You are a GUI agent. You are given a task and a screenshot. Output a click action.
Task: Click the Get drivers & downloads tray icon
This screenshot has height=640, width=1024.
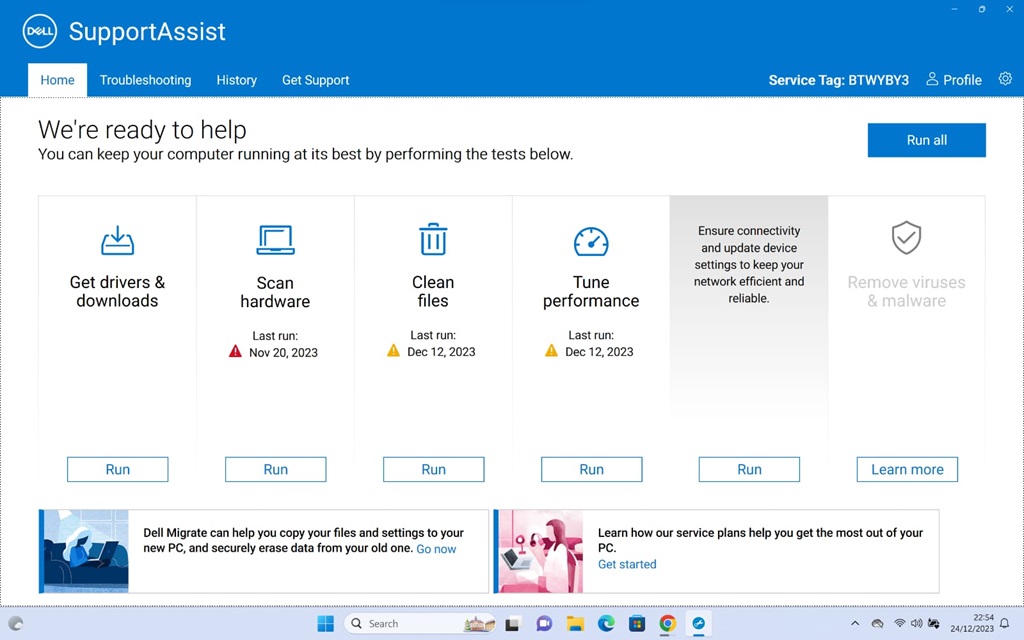[x=118, y=240]
